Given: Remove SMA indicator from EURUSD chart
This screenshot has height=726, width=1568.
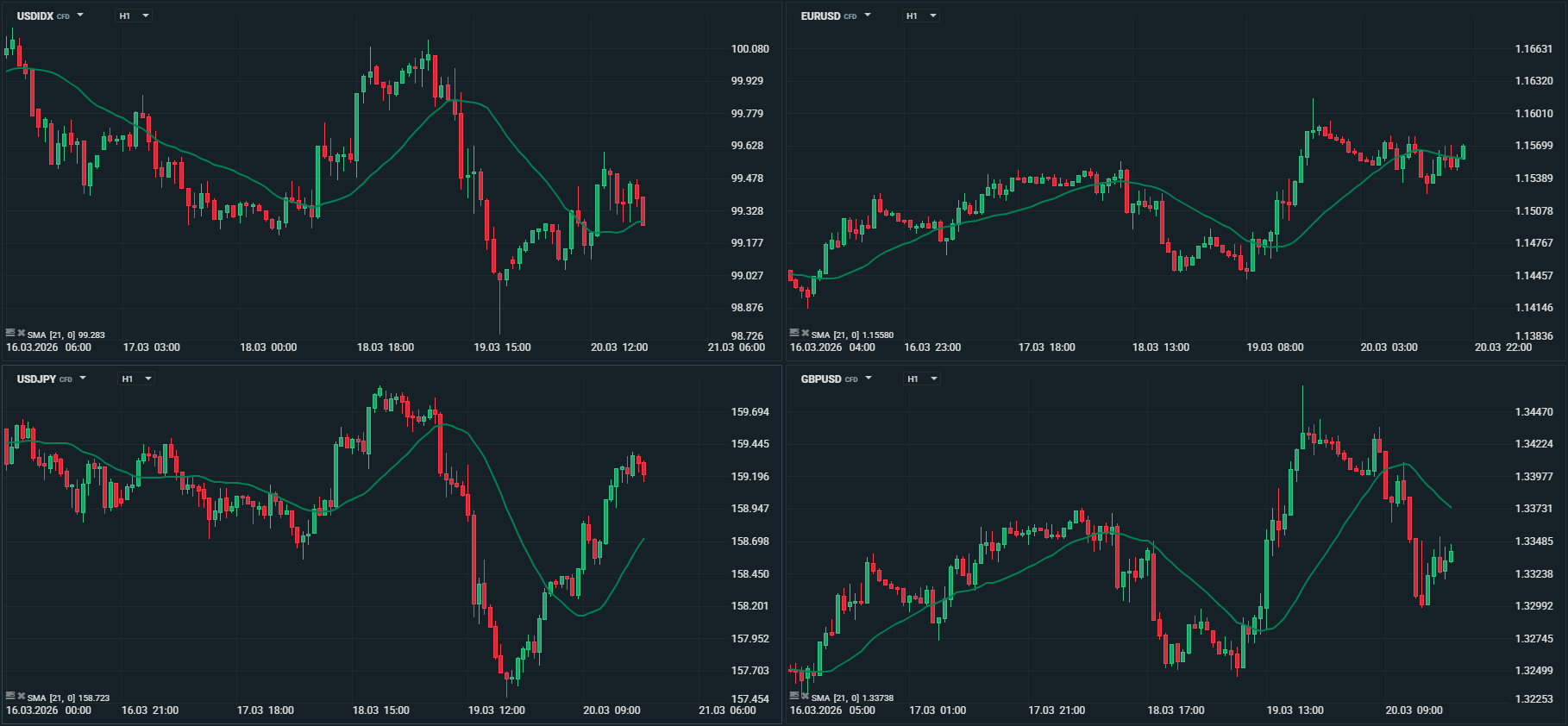Looking at the screenshot, I should (x=806, y=333).
